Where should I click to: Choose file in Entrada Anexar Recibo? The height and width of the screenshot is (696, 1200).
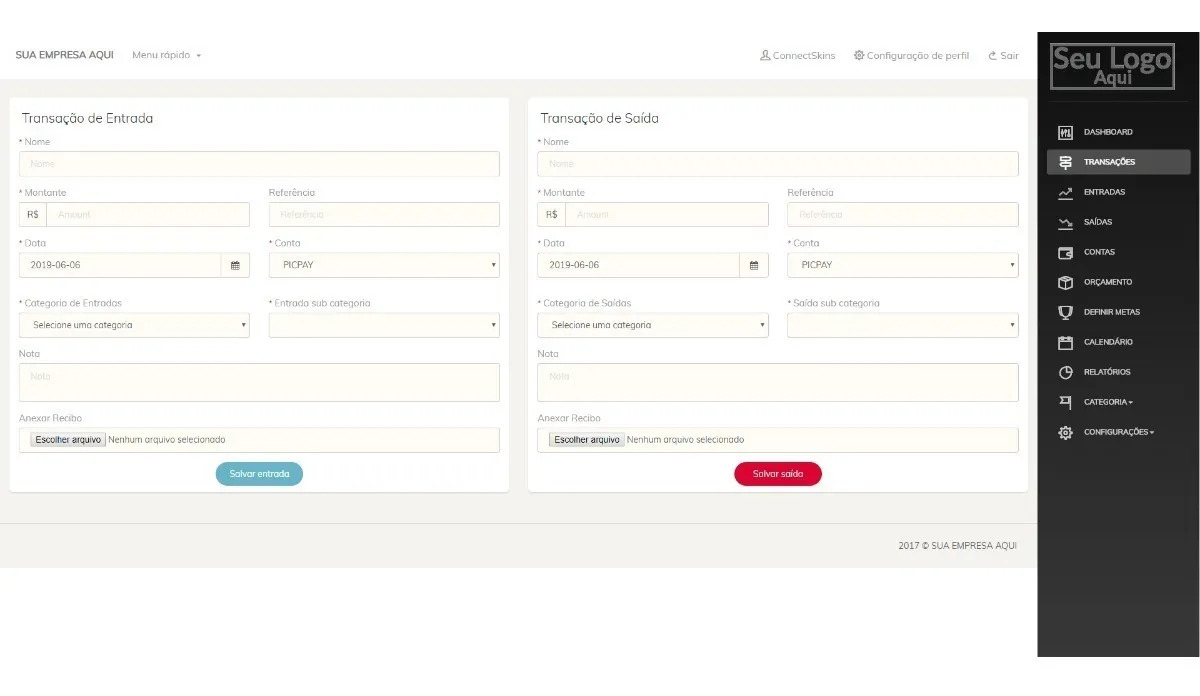(x=68, y=440)
